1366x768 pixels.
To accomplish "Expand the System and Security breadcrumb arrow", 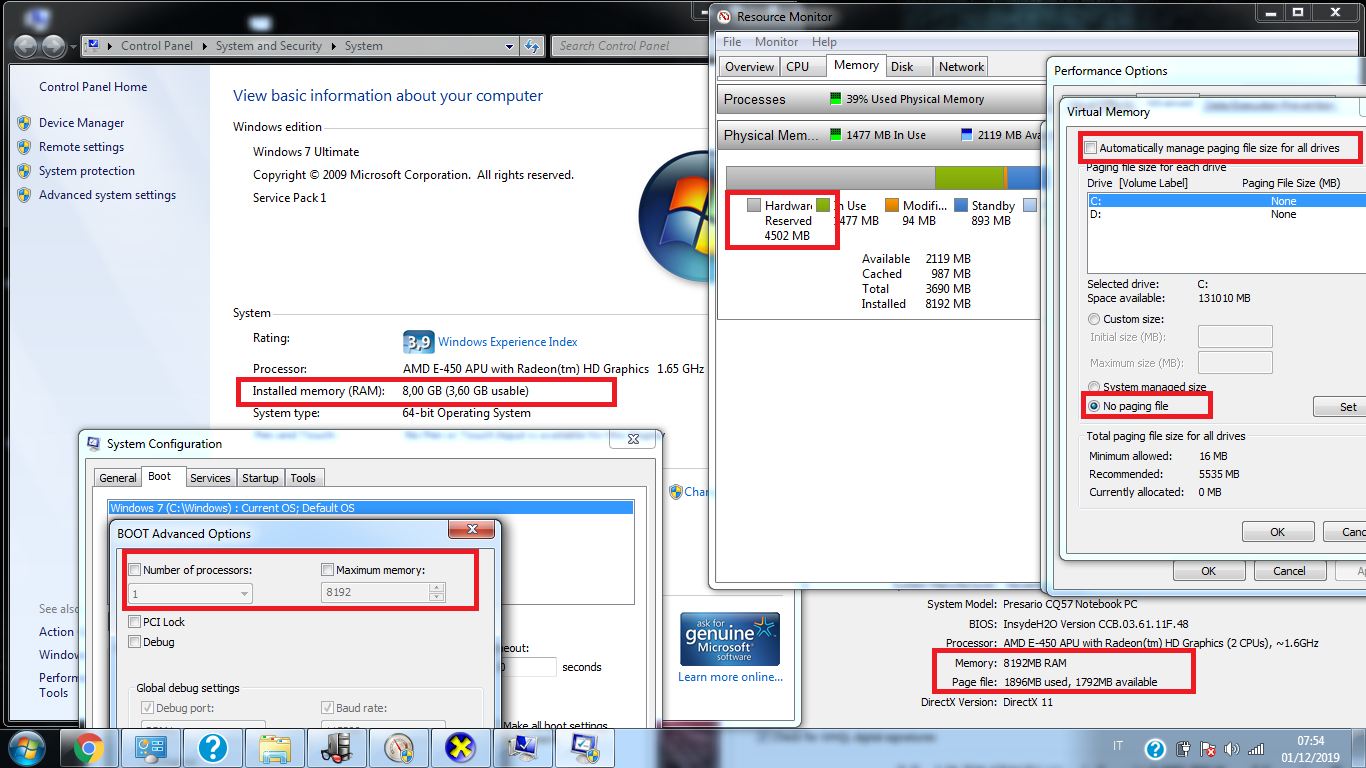I will (334, 46).
